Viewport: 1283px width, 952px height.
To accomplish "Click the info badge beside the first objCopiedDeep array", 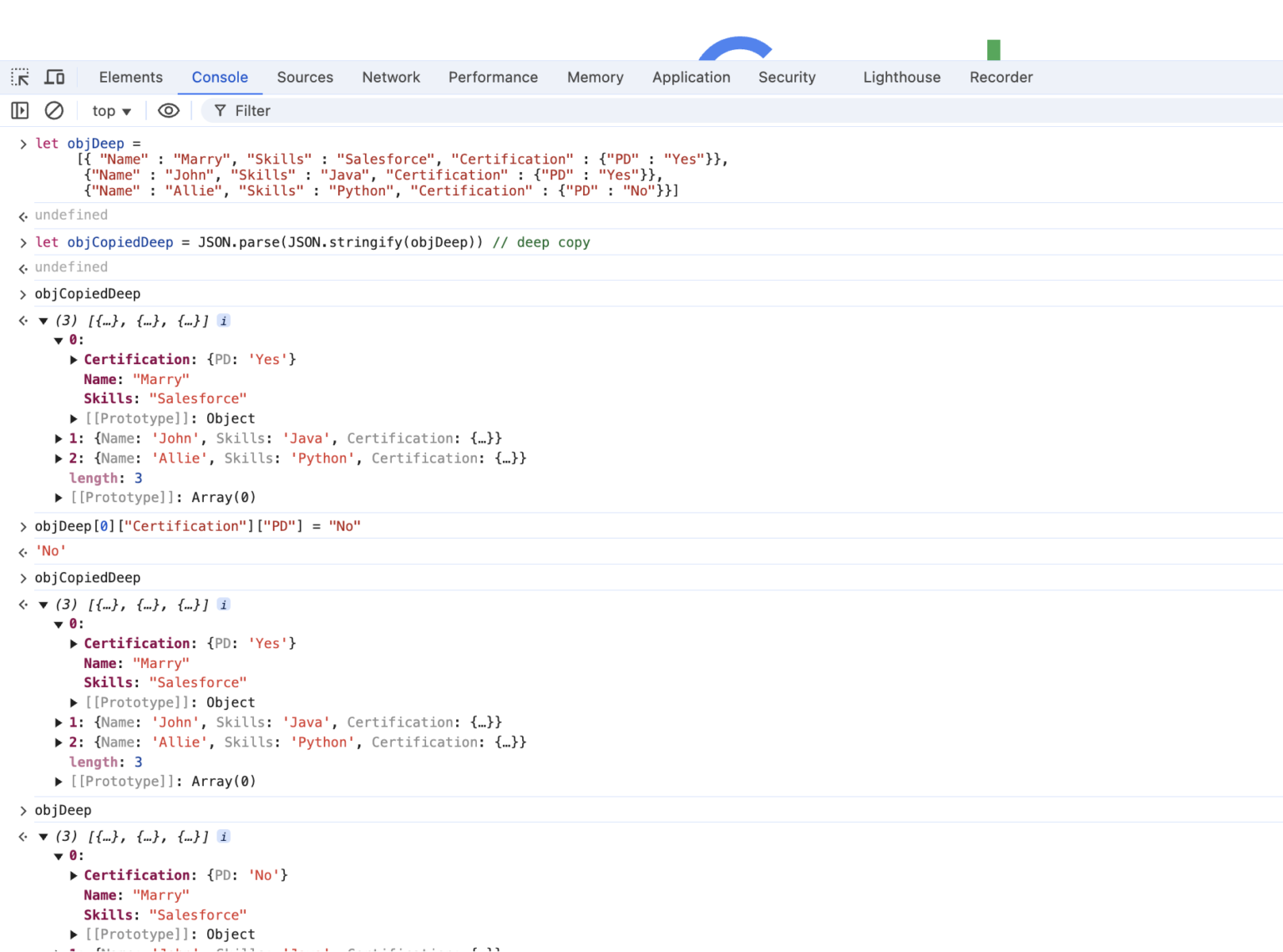I will coord(223,320).
